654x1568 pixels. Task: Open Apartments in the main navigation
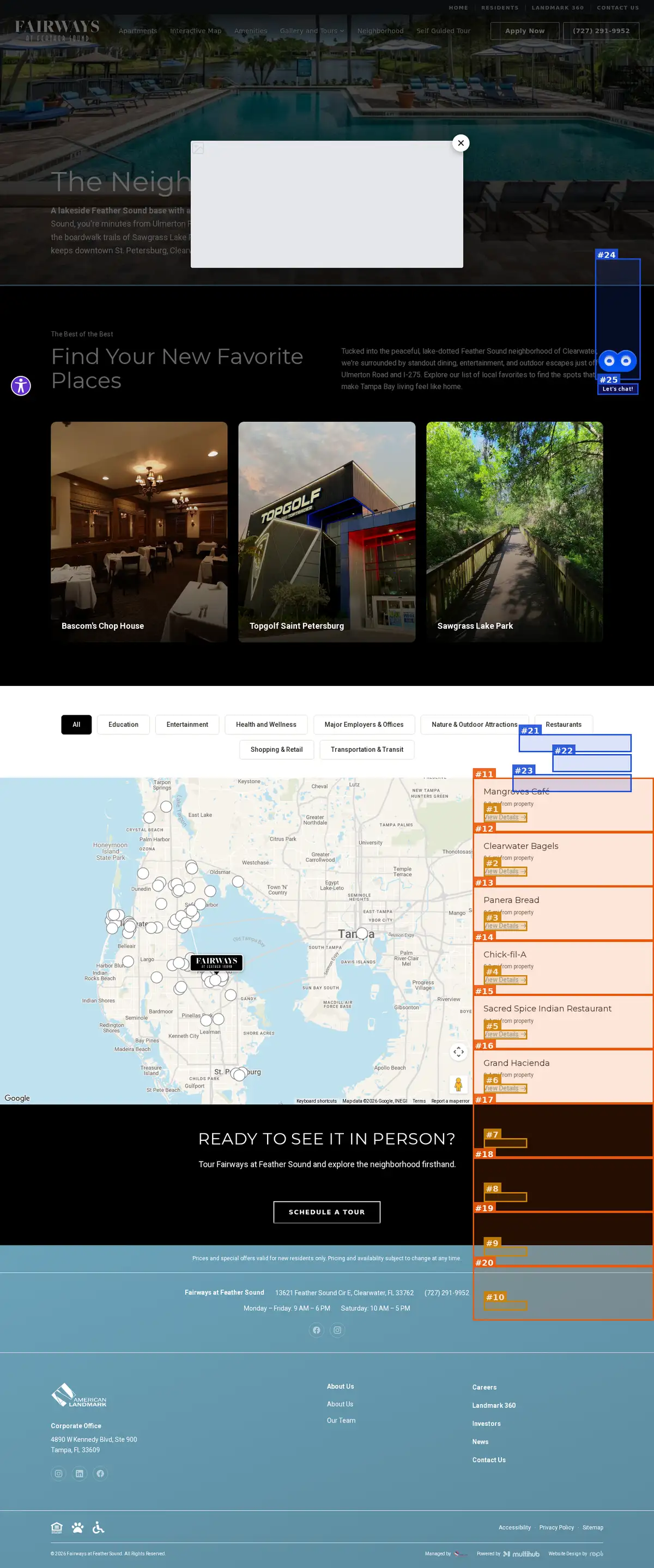[x=138, y=31]
